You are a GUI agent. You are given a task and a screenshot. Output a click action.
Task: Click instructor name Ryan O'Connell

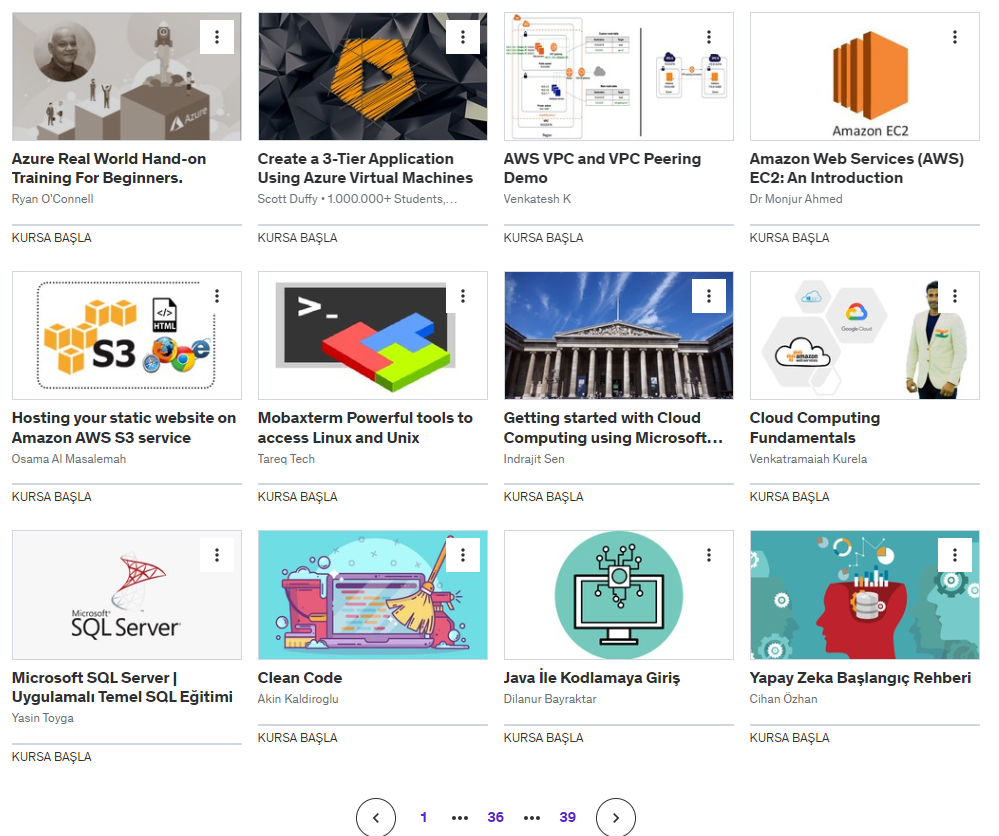(52, 199)
